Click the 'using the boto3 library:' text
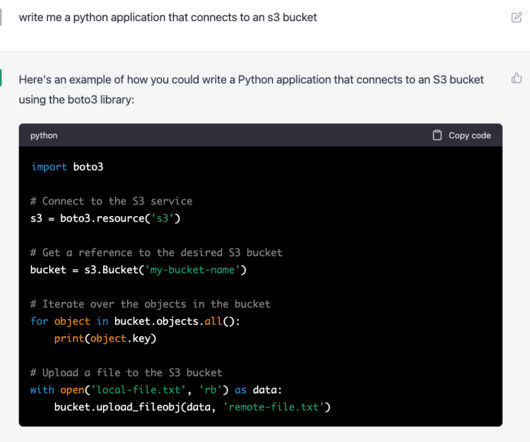530x442 pixels. click(76, 100)
